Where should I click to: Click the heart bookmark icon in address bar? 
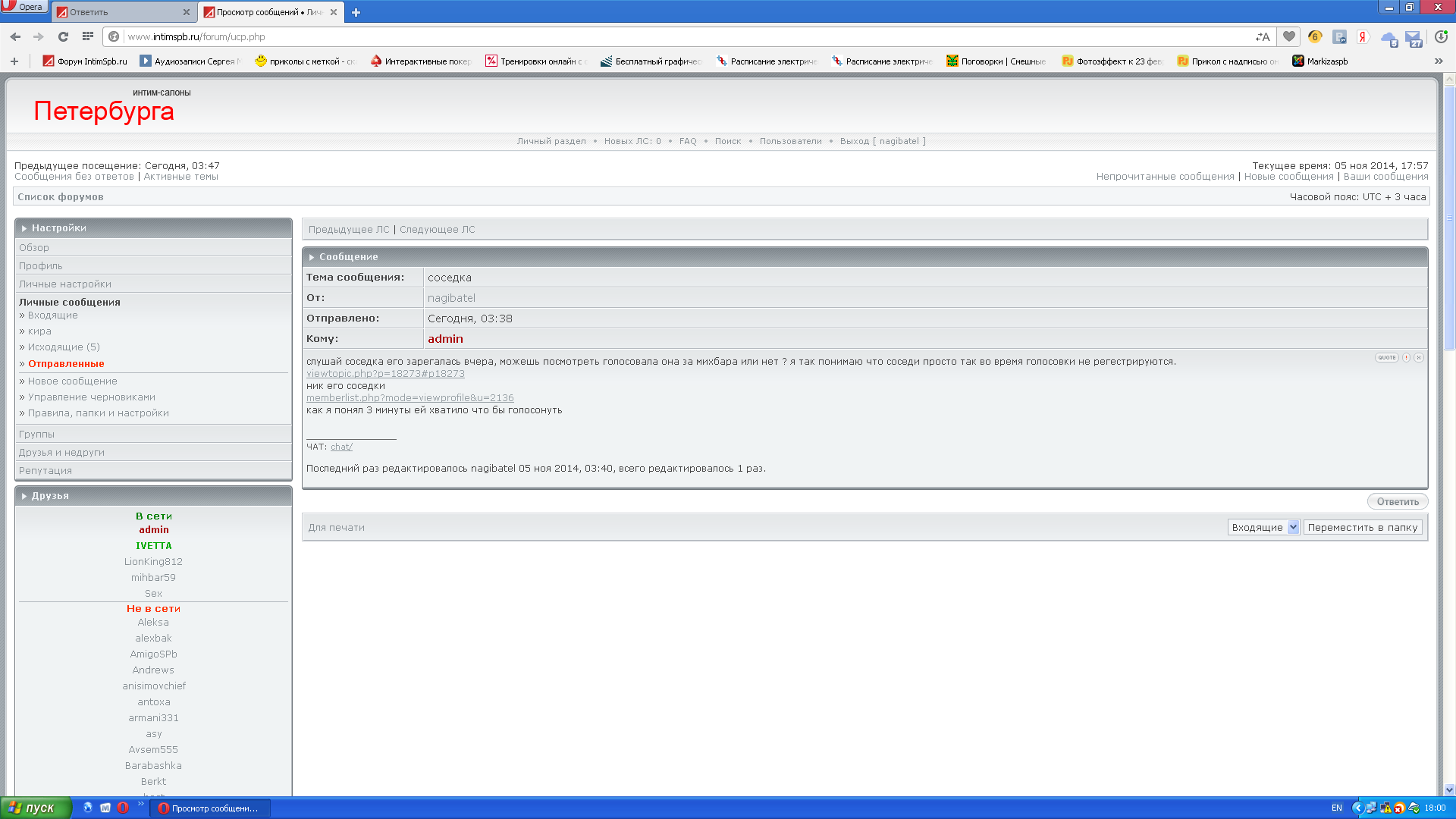click(1288, 36)
